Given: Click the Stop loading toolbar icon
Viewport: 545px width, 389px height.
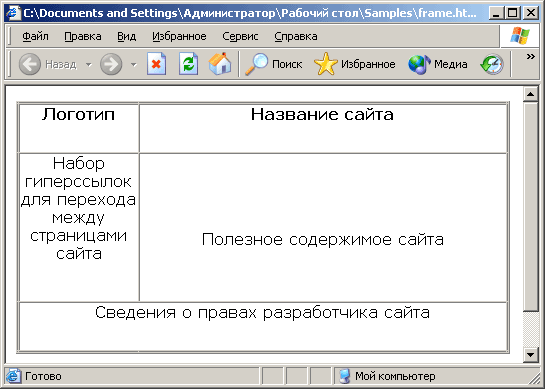Looking at the screenshot, I should click(x=156, y=64).
